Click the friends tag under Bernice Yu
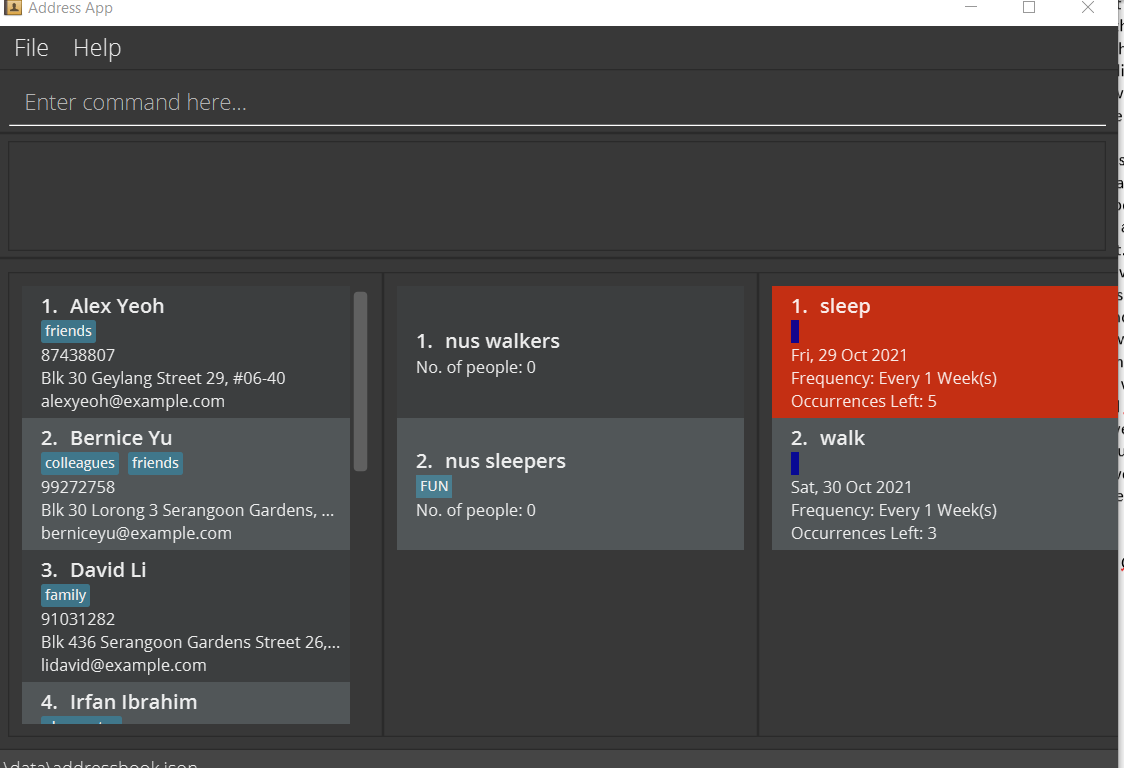The height and width of the screenshot is (768, 1124). [156, 463]
